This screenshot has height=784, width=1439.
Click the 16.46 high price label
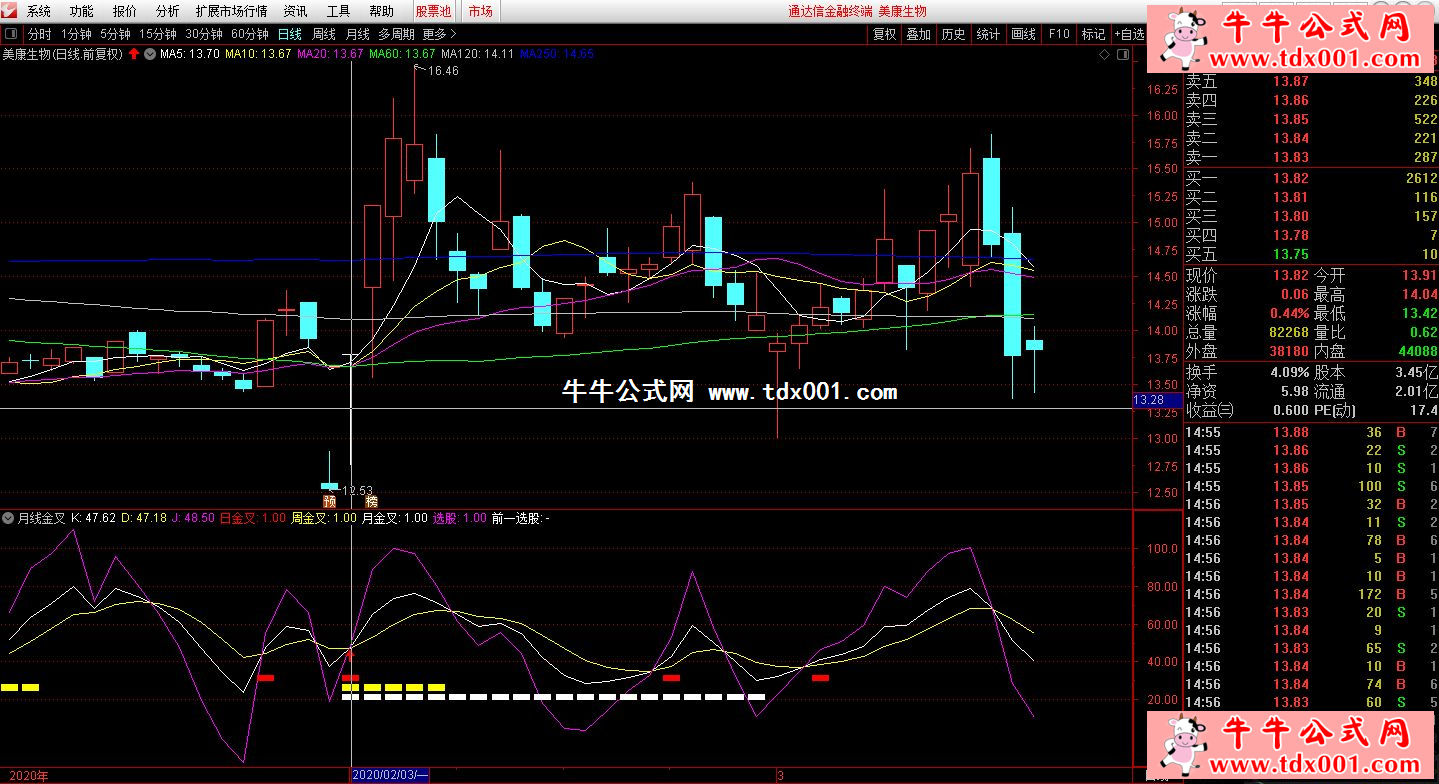pyautogui.click(x=443, y=71)
